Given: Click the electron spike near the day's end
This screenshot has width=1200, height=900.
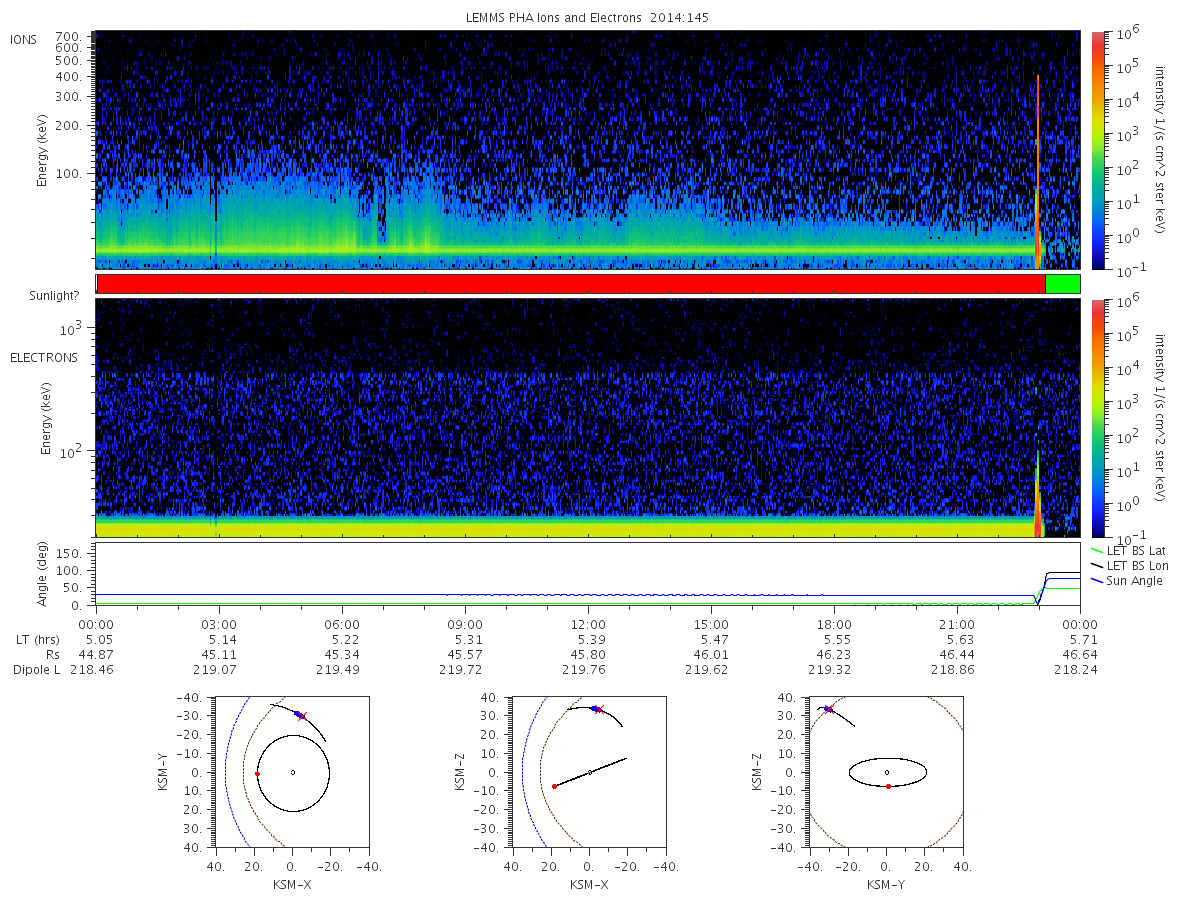Looking at the screenshot, I should point(1039,495).
